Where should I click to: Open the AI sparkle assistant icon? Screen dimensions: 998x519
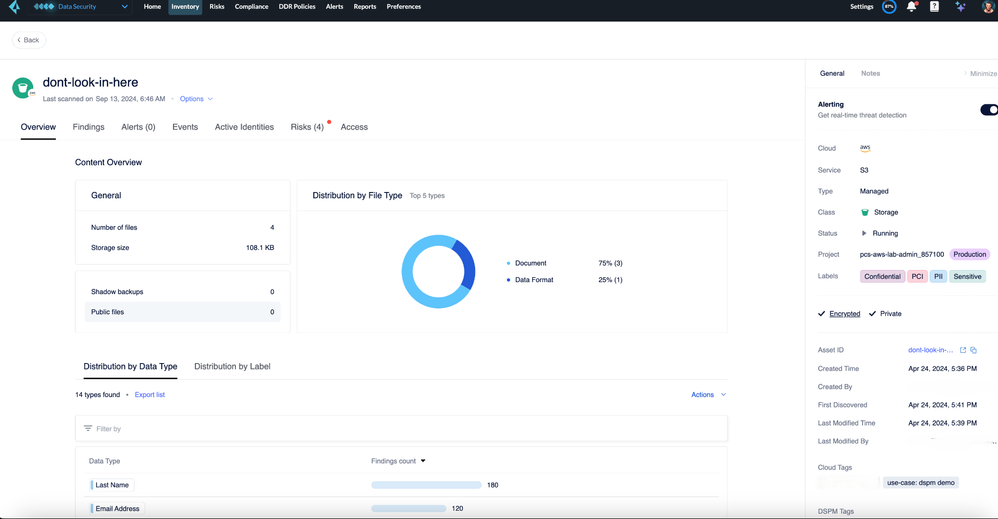coord(960,7)
